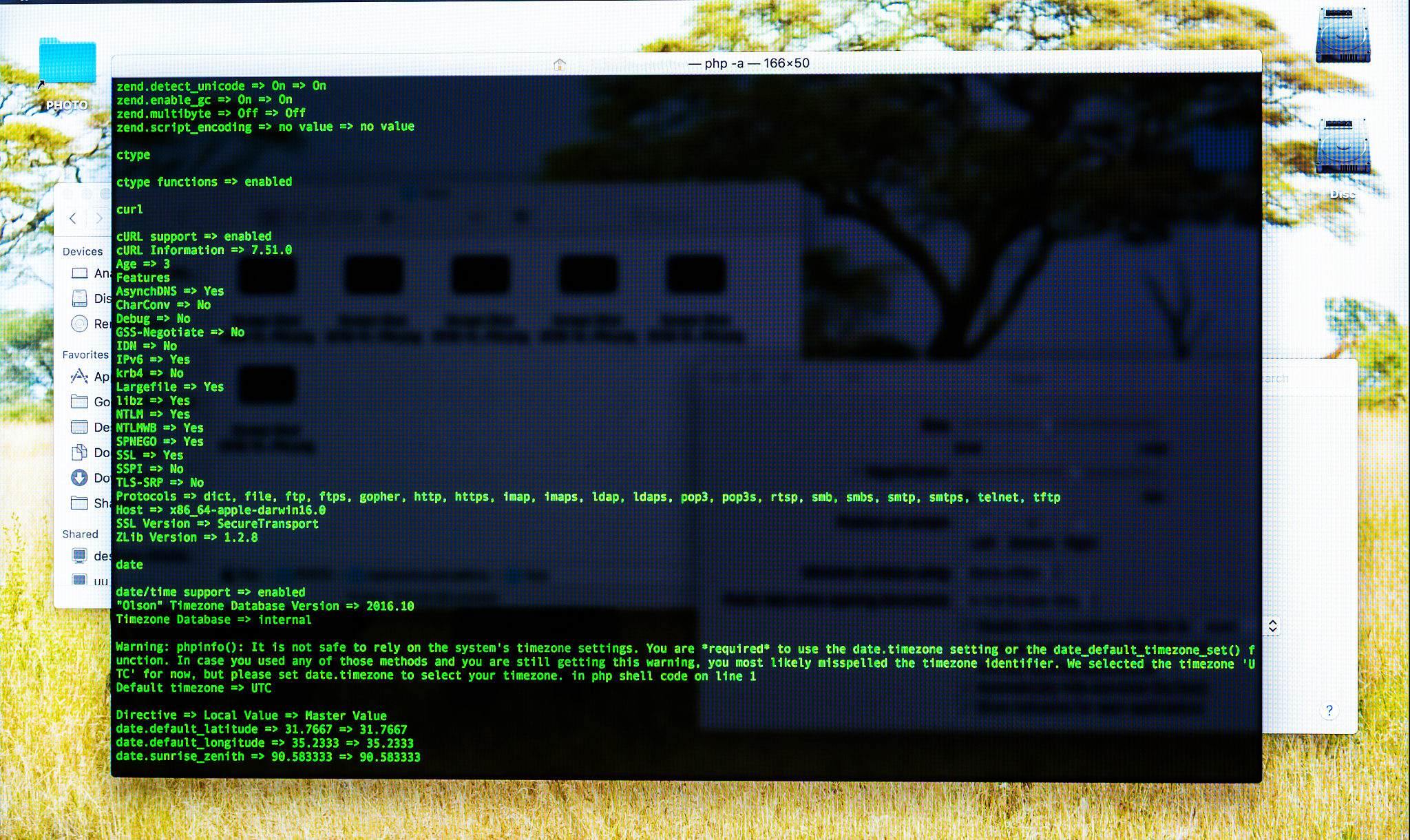Screen dimensions: 1410x840
Task: Click the 'Host => x86_64-apple-darwin16.0' line
Action: click(221, 510)
